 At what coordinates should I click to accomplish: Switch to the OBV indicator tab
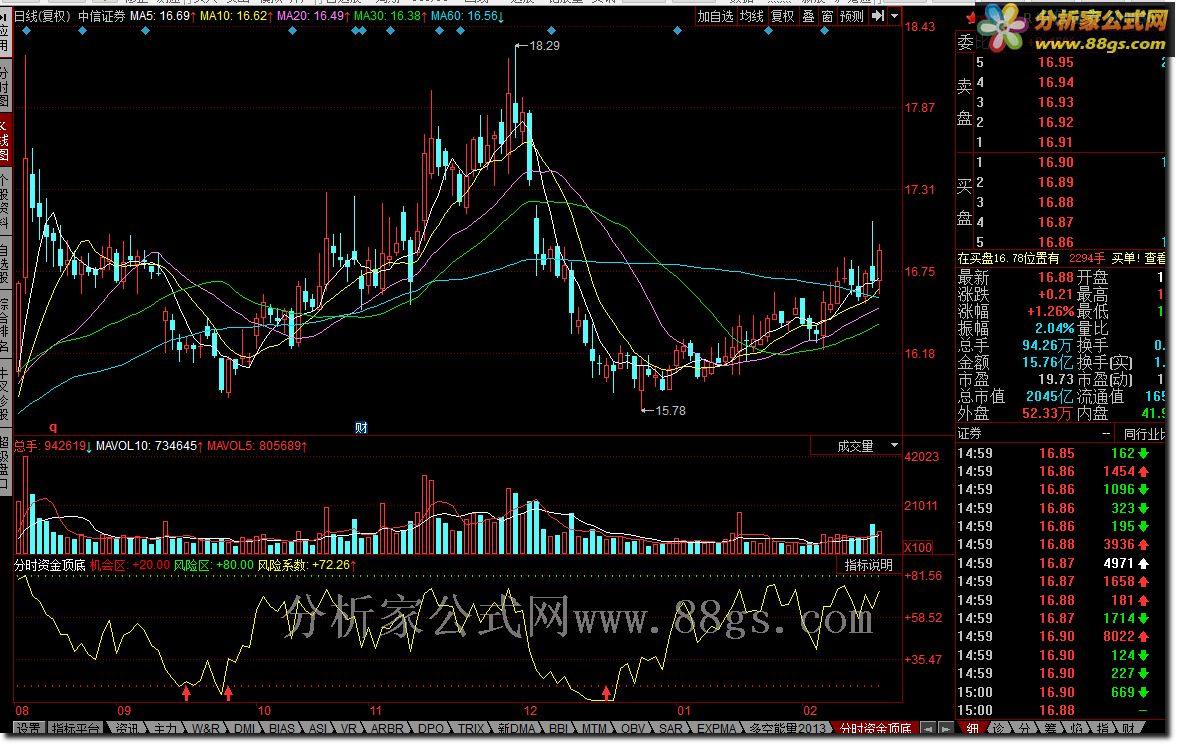[633, 729]
